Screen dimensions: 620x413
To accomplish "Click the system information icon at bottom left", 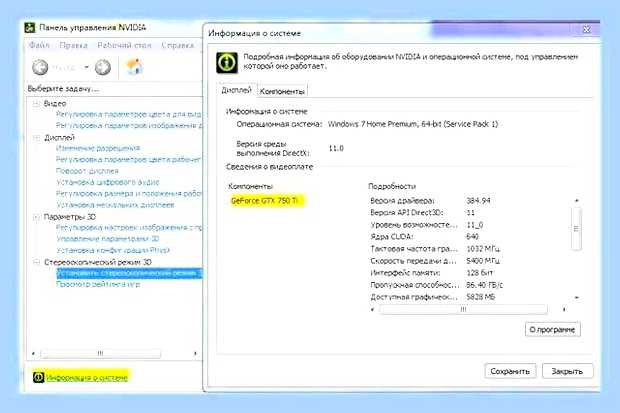I will tap(38, 377).
